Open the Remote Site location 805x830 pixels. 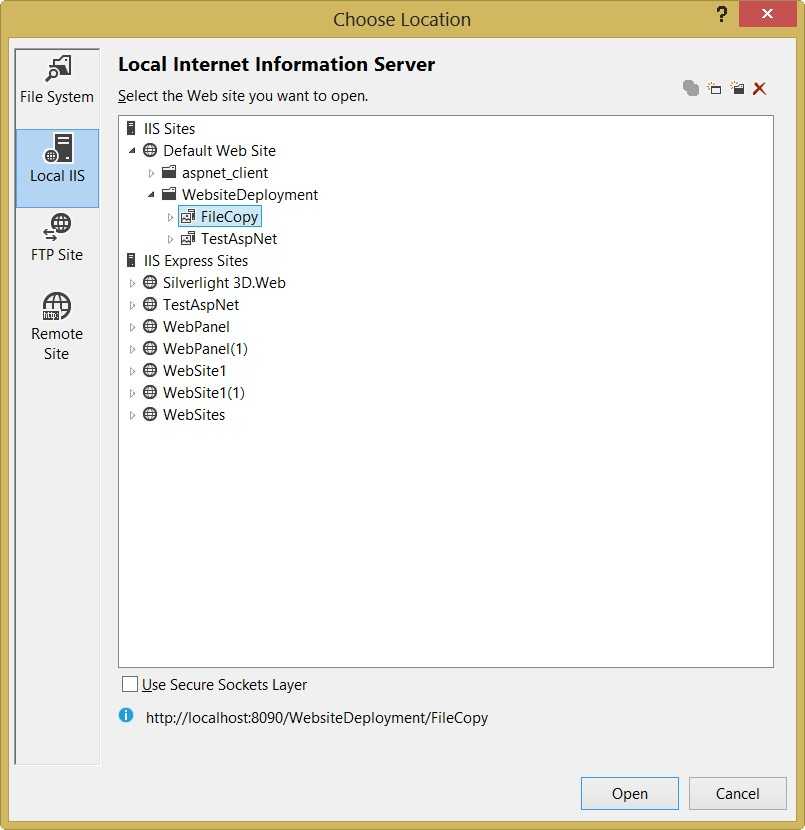coord(57,326)
